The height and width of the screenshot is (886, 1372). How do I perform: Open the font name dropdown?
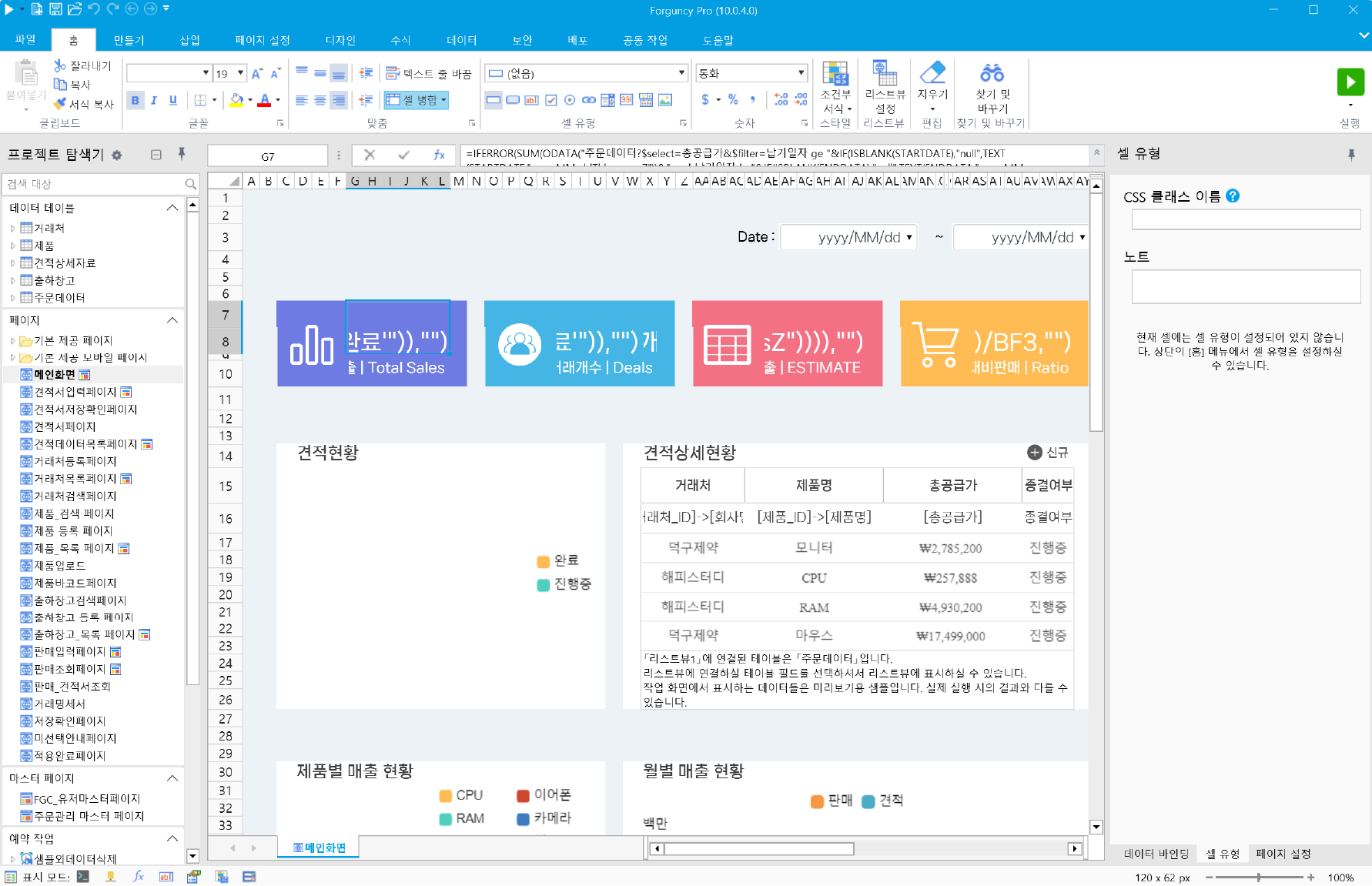click(206, 73)
